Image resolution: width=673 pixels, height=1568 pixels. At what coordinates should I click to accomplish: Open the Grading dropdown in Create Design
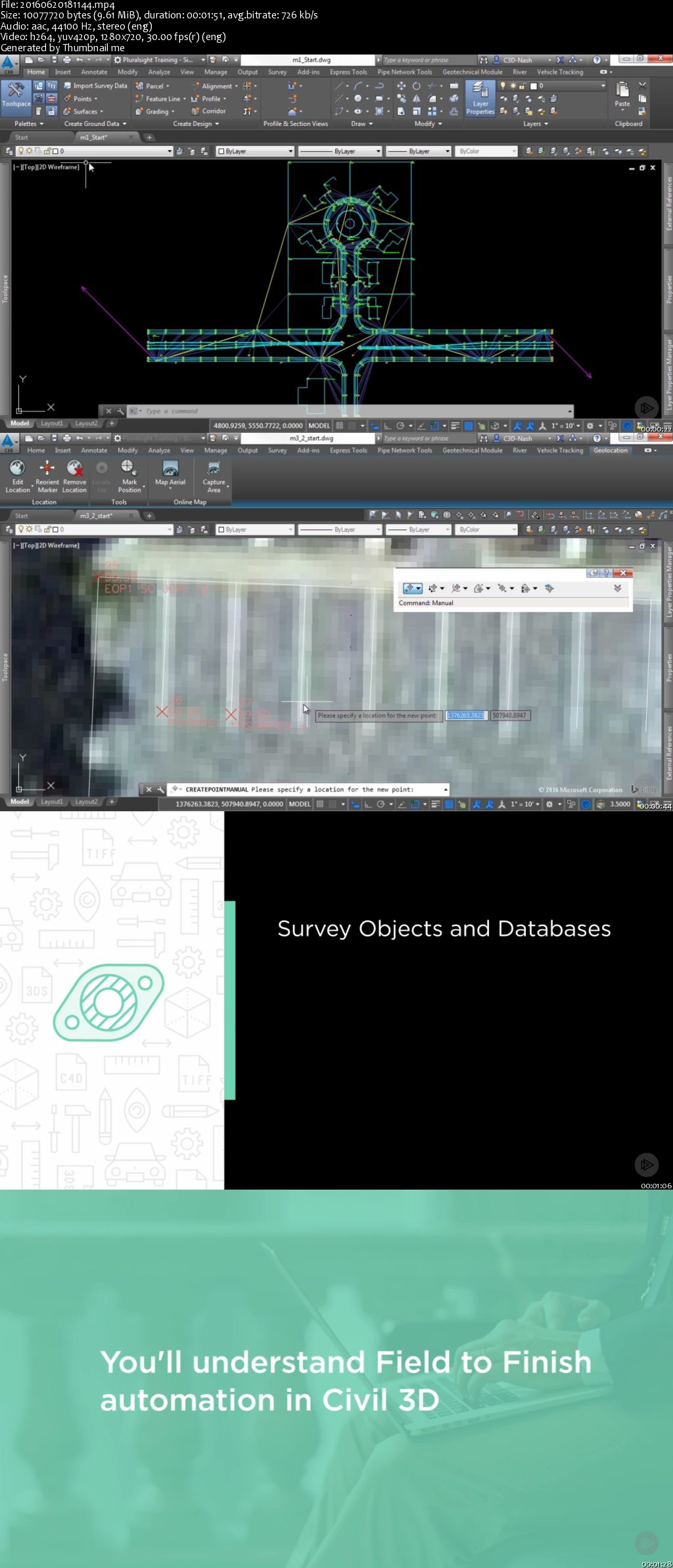click(155, 112)
